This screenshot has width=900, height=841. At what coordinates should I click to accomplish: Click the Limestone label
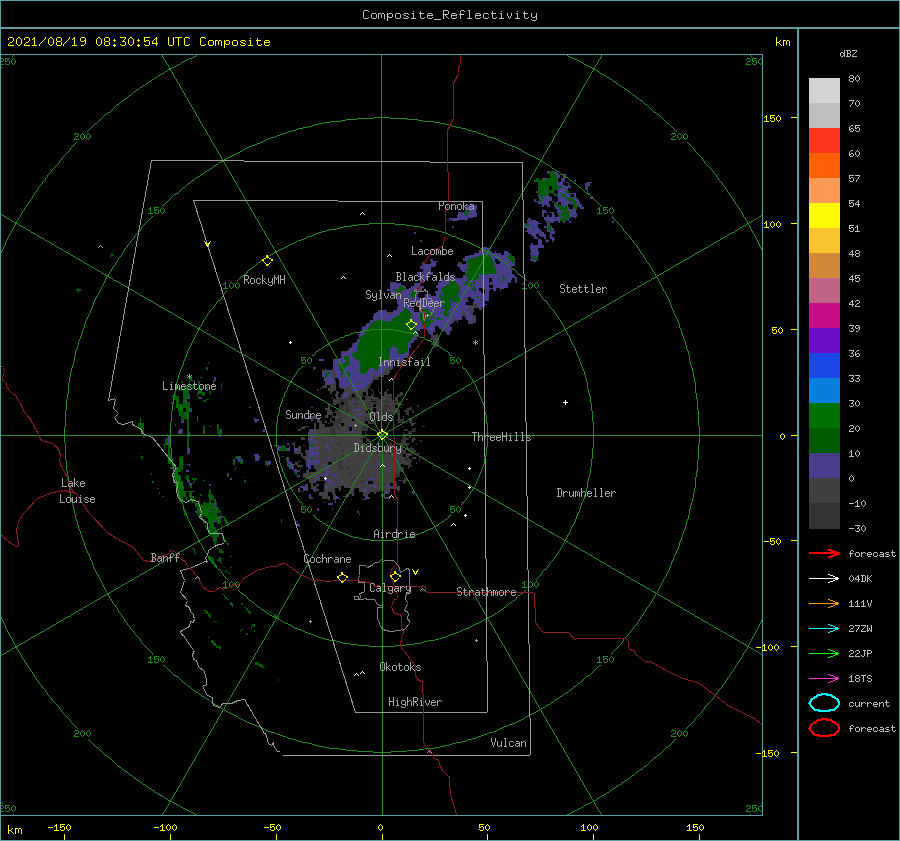tap(189, 386)
